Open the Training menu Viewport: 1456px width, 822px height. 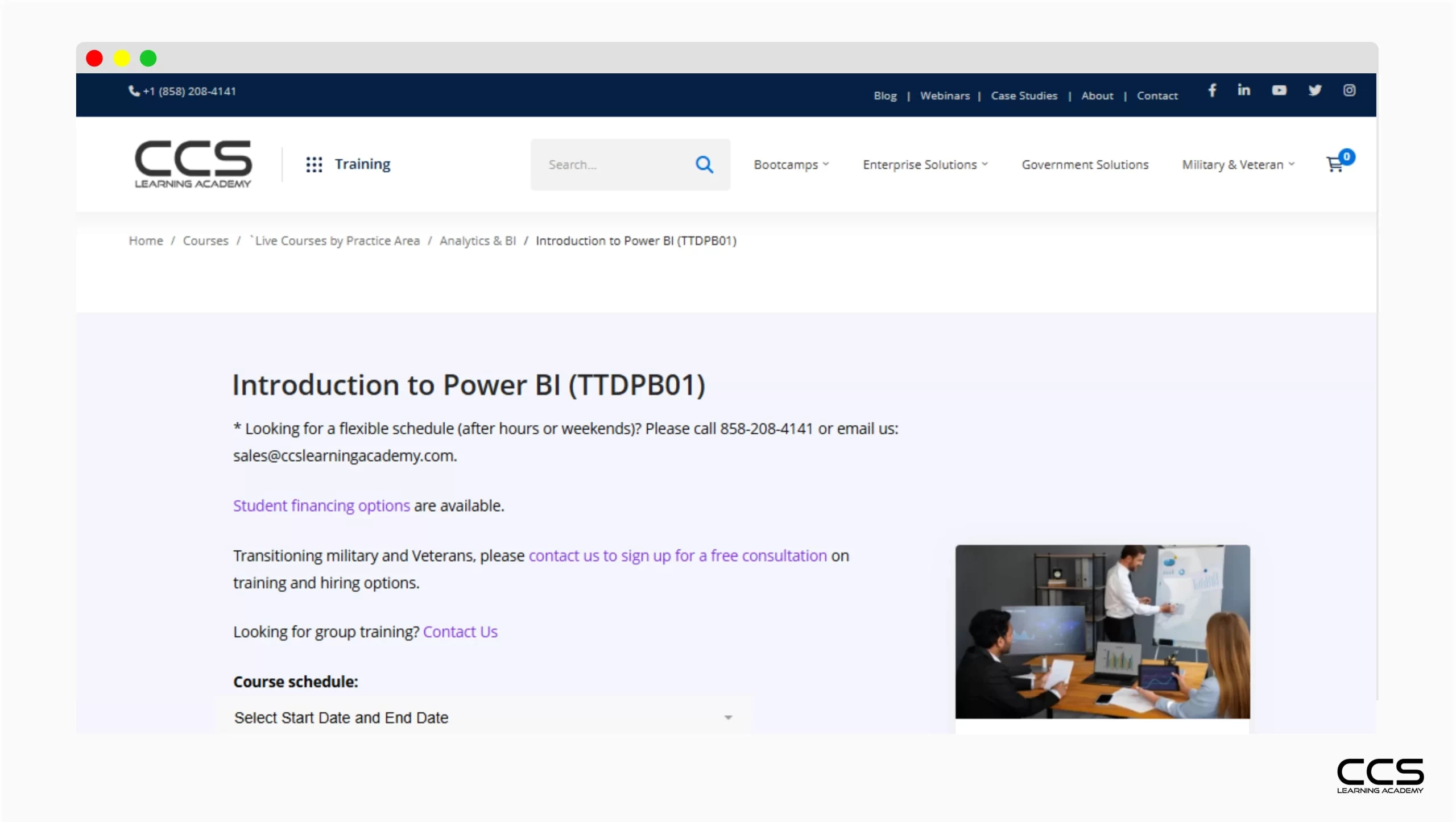[362, 164]
